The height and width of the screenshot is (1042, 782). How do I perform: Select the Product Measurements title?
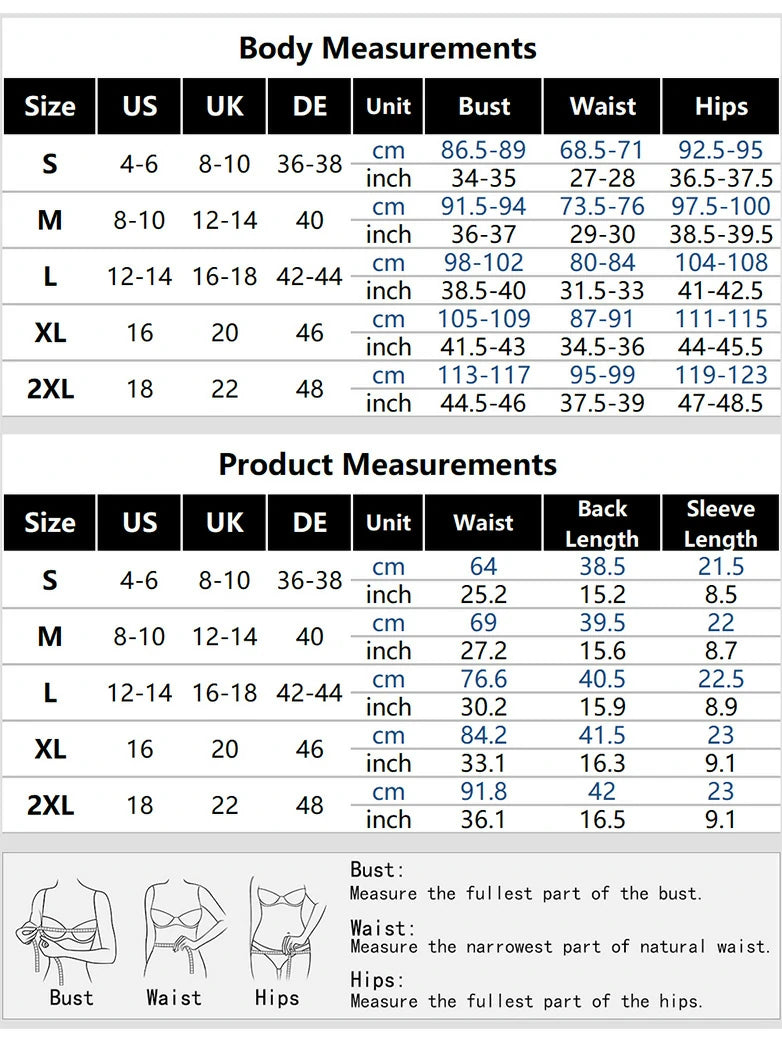tap(388, 465)
